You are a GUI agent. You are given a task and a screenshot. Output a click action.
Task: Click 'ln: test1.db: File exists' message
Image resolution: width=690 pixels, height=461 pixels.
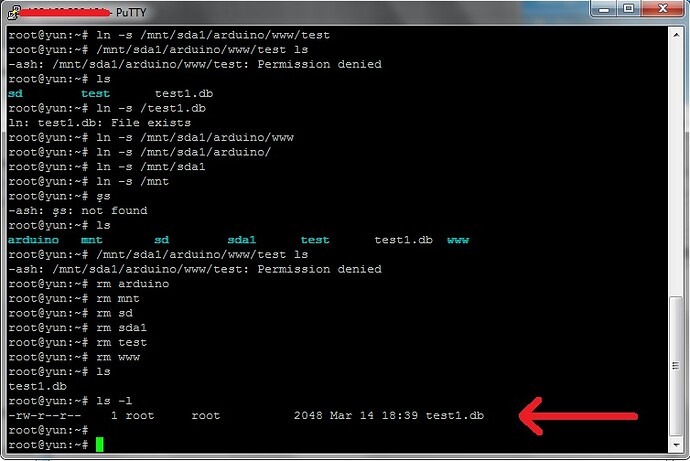(x=99, y=123)
